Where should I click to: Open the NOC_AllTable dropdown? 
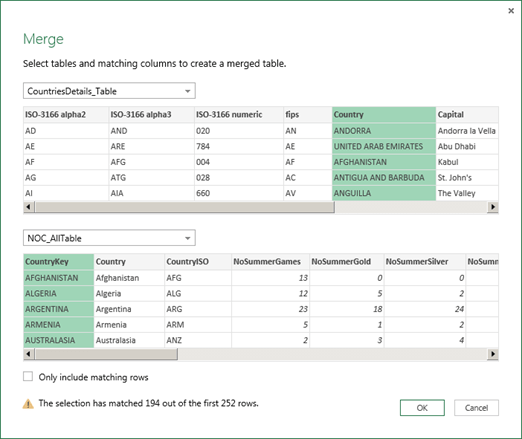109,238
